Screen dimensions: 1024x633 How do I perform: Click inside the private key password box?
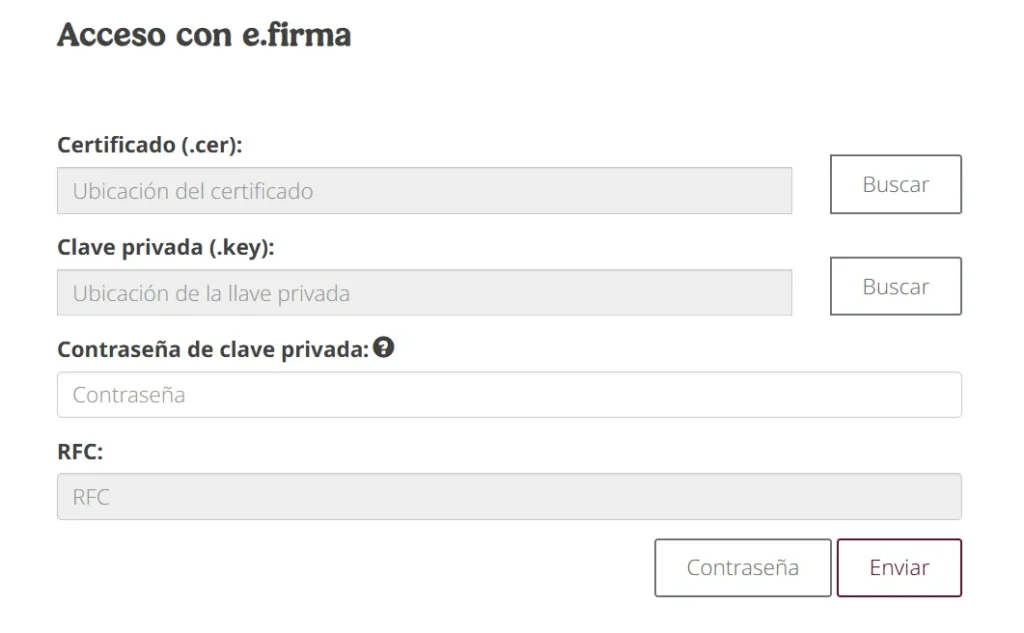(510, 394)
